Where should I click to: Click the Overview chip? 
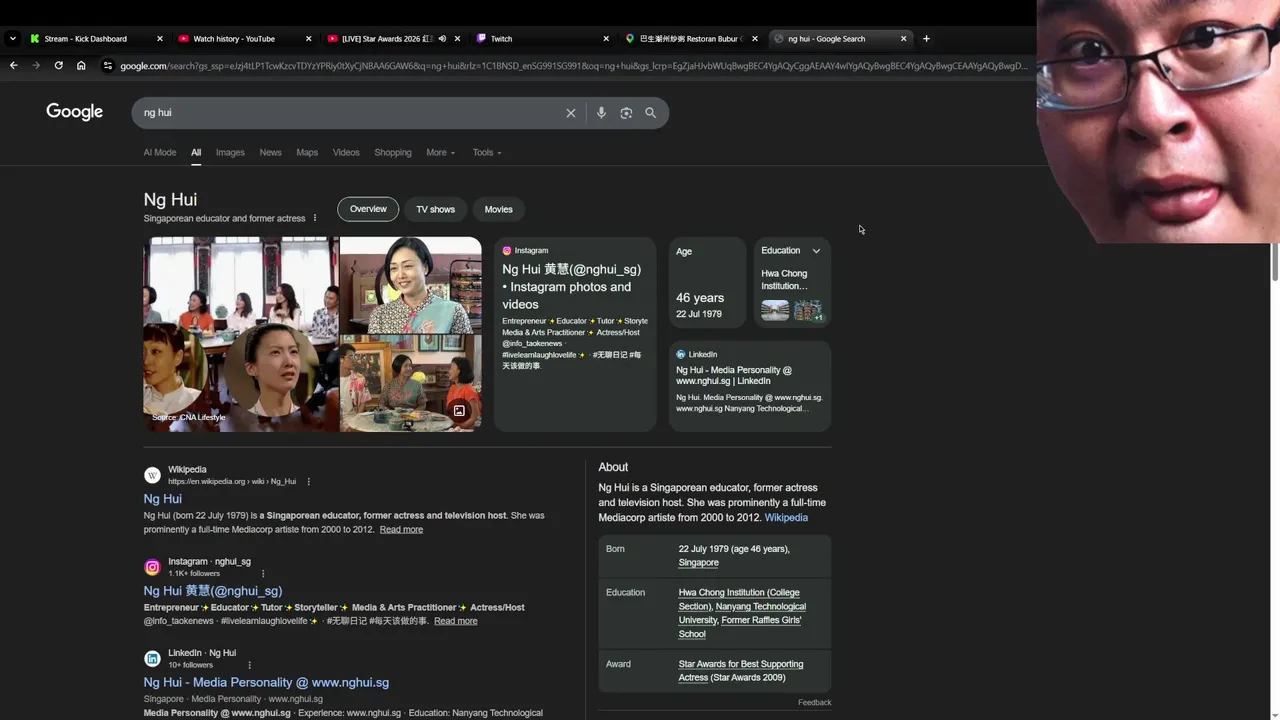(368, 209)
